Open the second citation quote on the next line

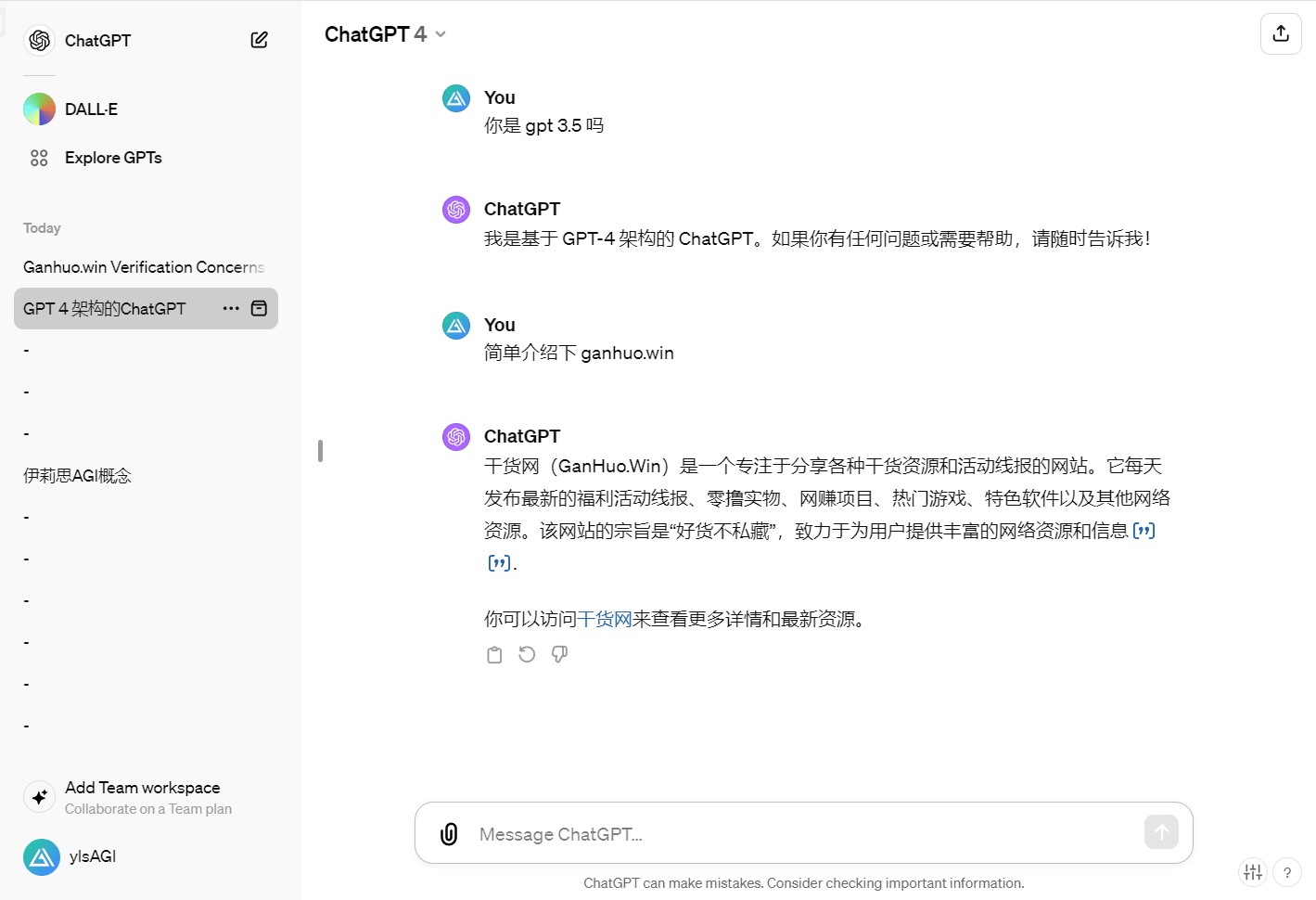[499, 563]
